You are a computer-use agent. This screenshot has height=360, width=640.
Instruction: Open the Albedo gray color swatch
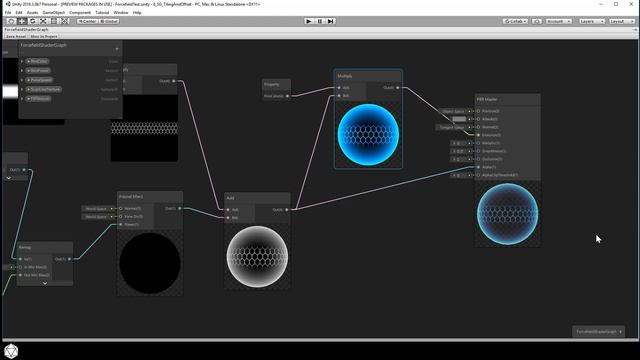[x=459, y=119]
